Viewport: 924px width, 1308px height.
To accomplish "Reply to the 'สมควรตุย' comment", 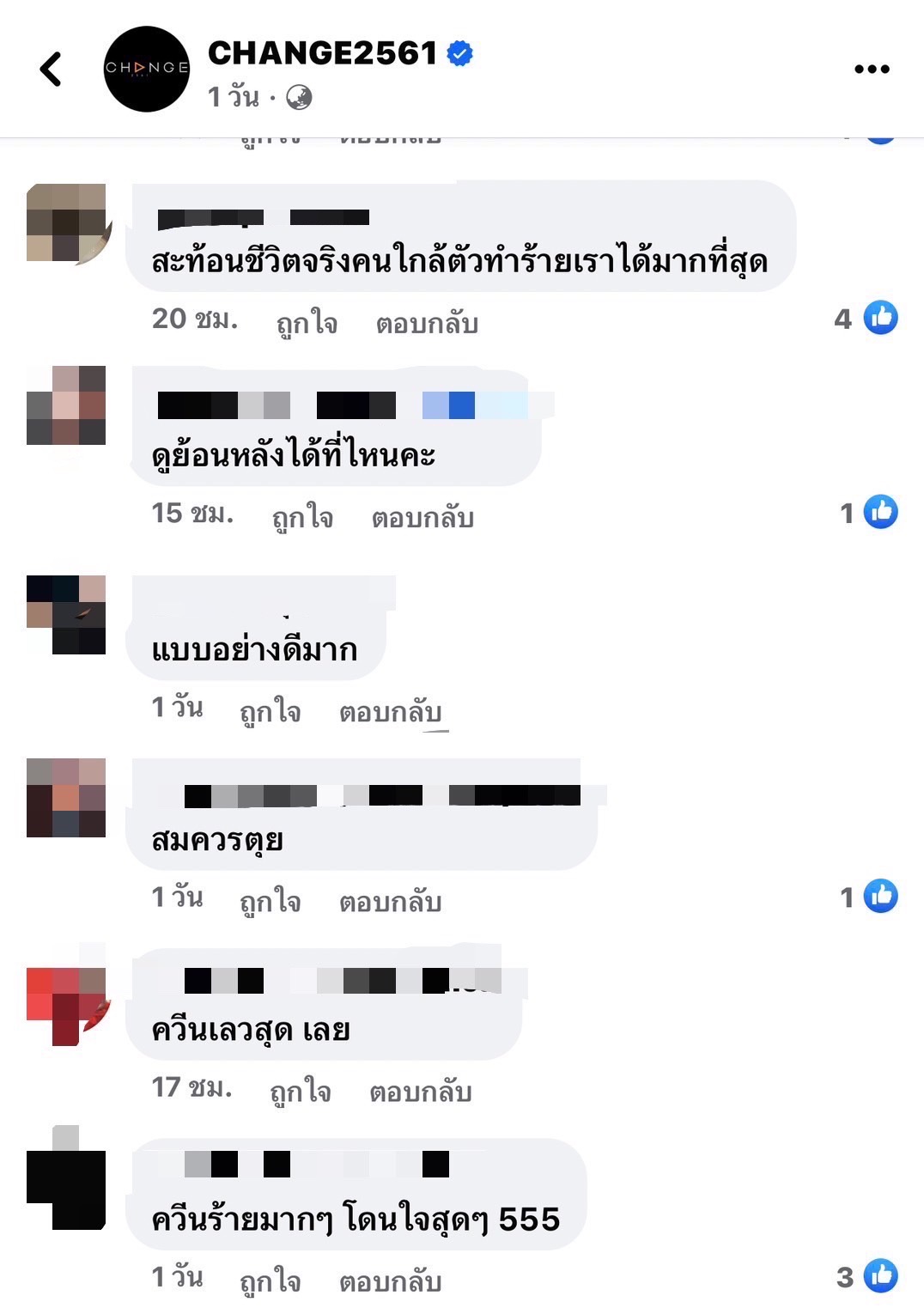I will [x=390, y=902].
